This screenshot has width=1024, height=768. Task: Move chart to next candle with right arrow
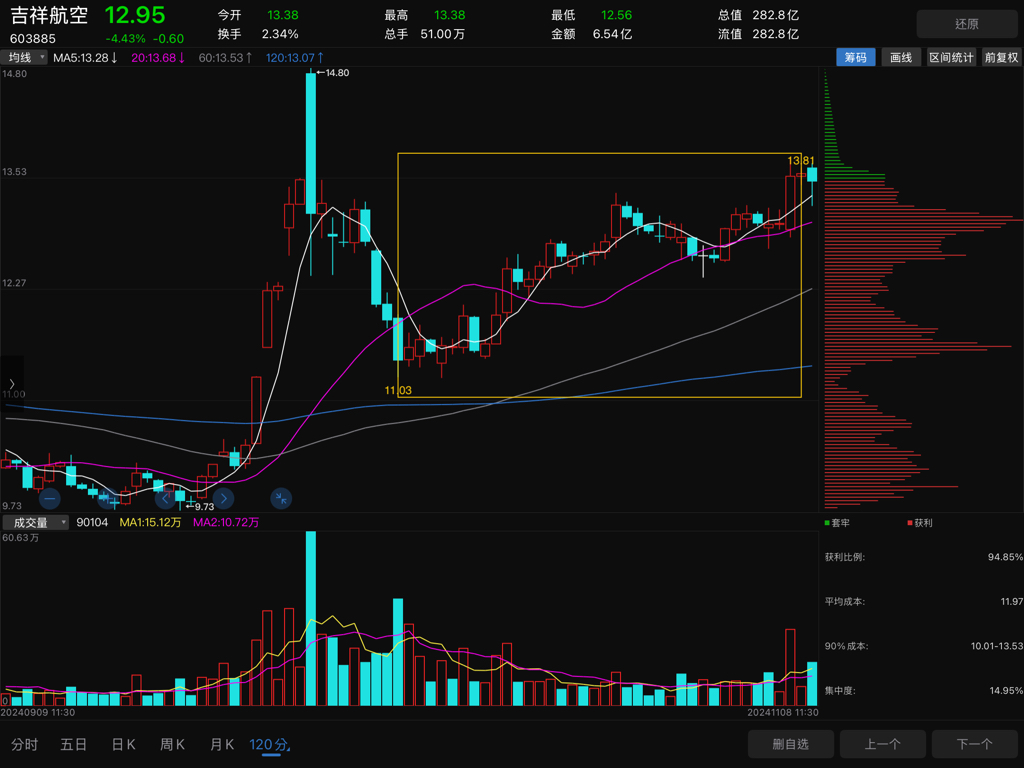tap(223, 499)
